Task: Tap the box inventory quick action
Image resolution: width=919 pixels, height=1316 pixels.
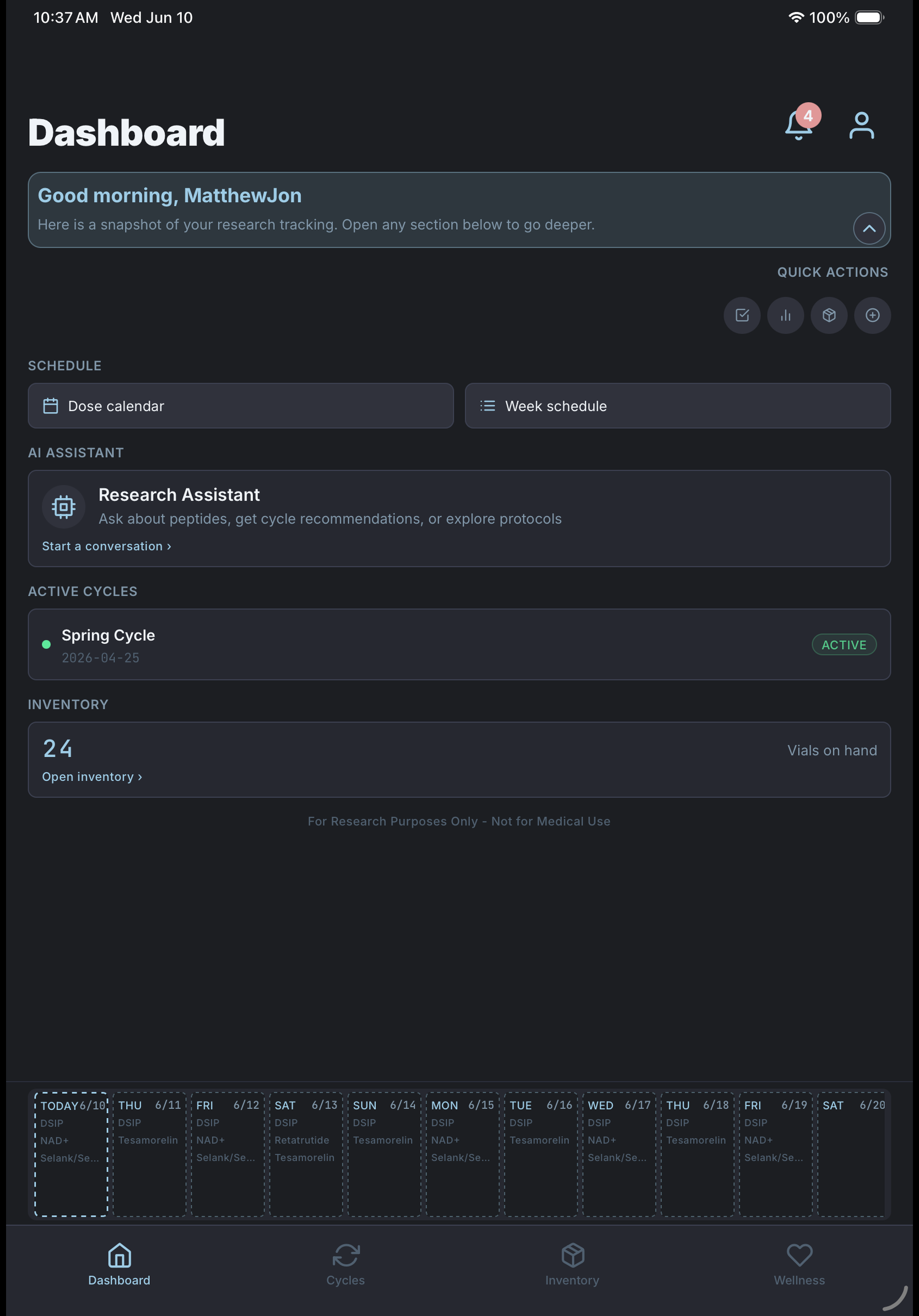Action: [829, 315]
